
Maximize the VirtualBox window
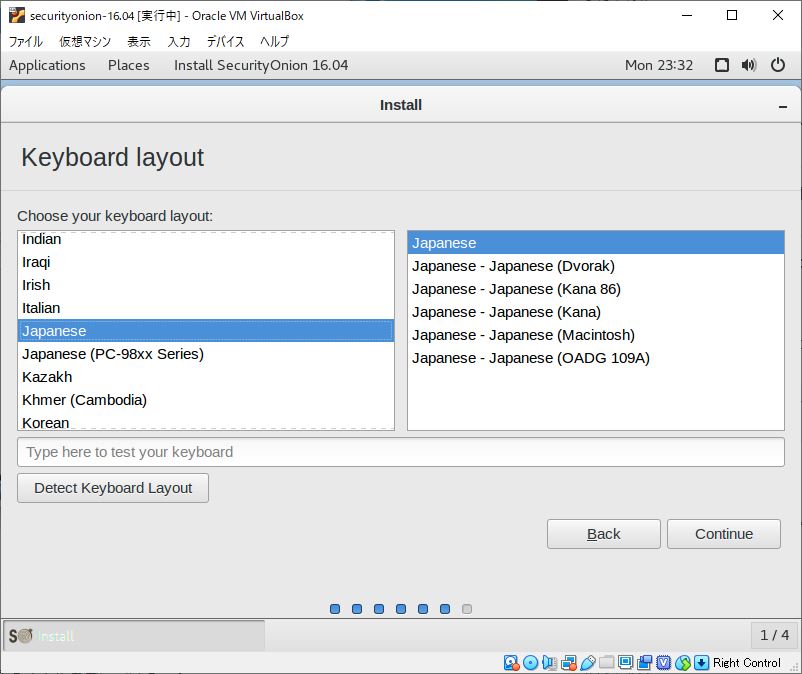[x=732, y=15]
